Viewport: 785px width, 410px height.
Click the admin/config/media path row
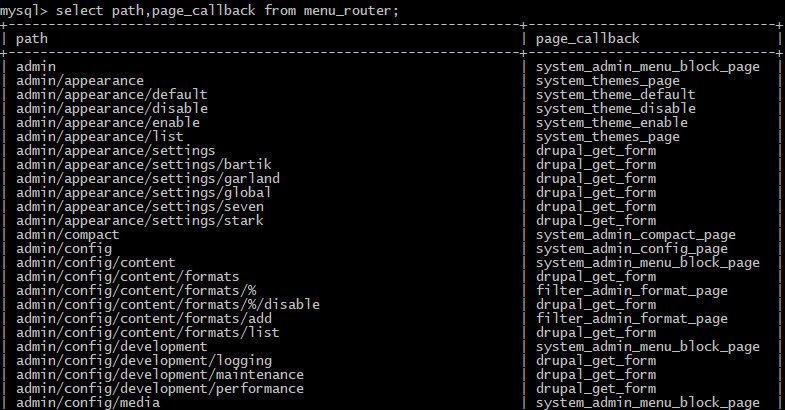pos(80,402)
